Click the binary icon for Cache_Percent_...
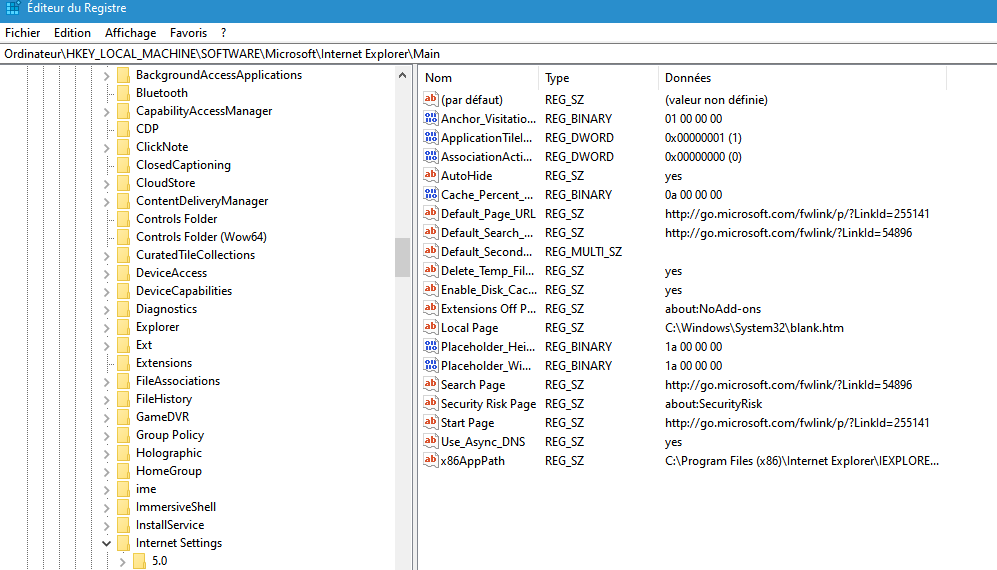This screenshot has height=570, width=997. [430, 195]
